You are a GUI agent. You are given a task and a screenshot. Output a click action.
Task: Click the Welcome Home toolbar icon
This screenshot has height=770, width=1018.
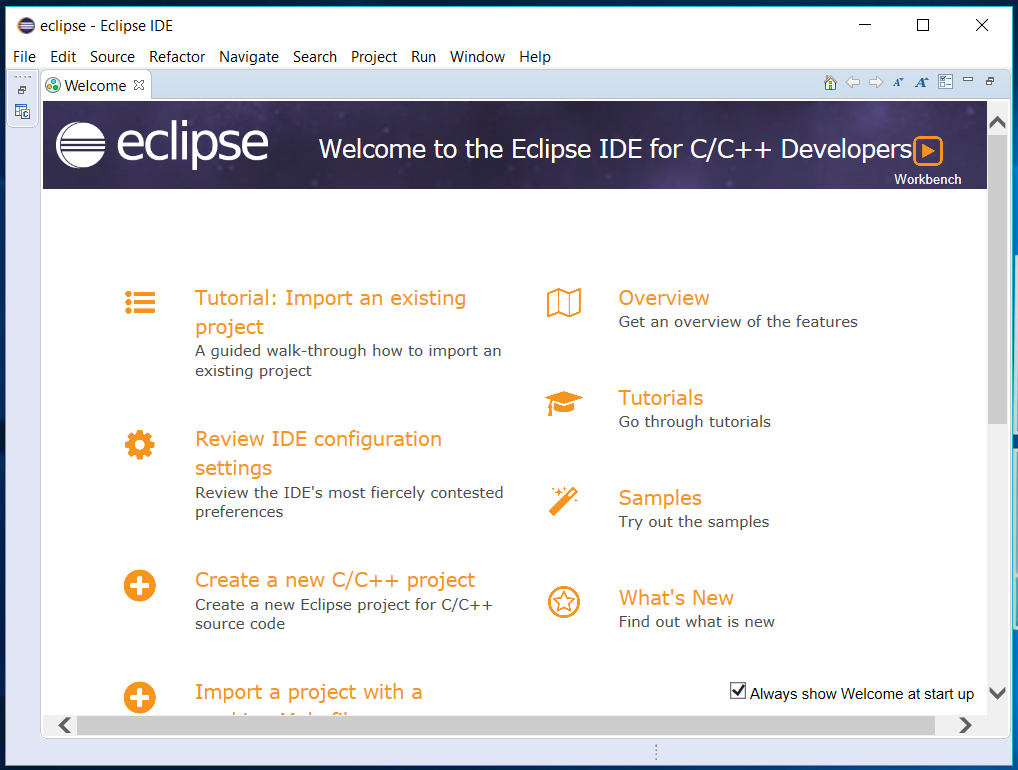[830, 82]
